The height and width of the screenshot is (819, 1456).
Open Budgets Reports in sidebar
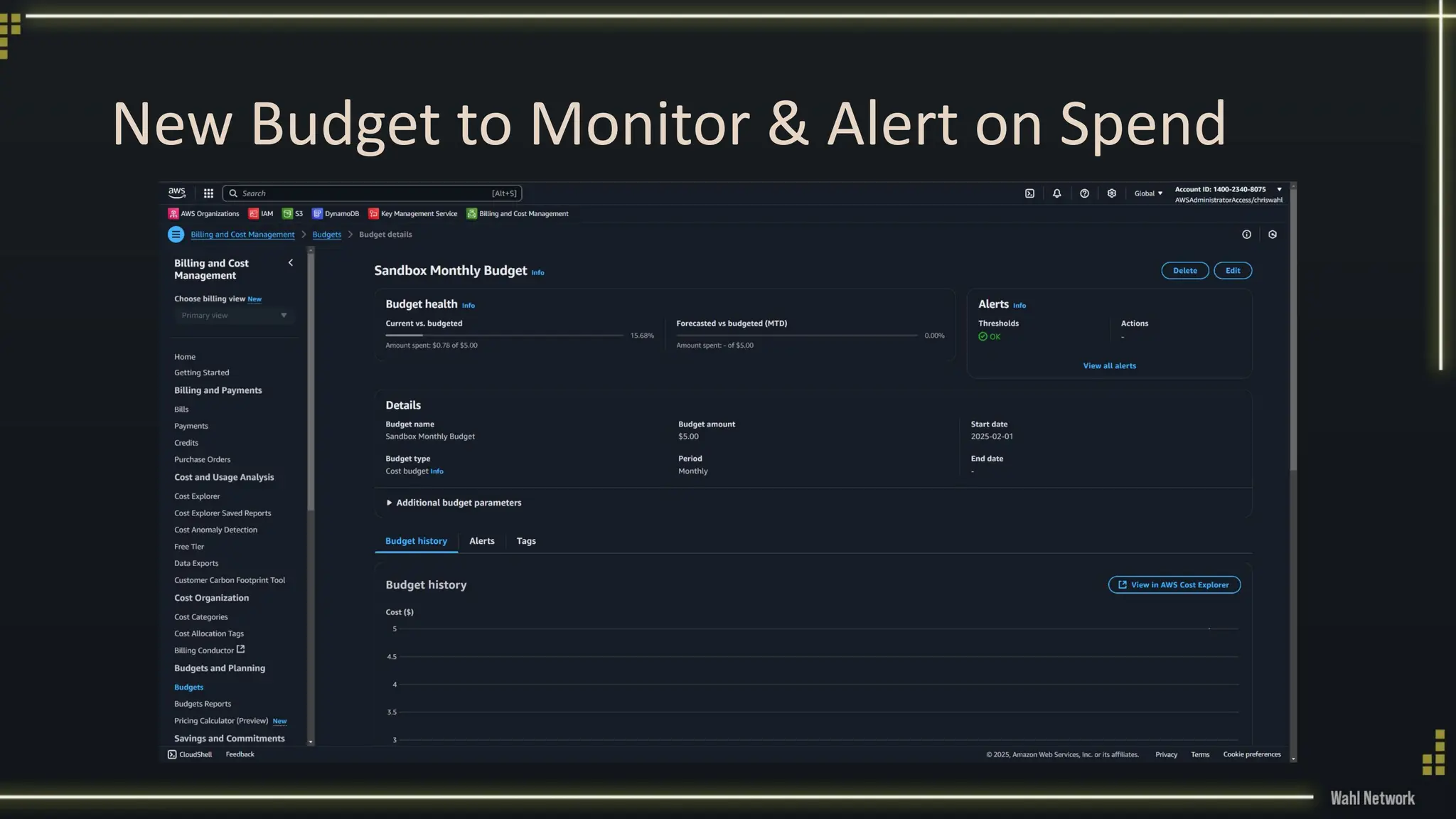203,704
